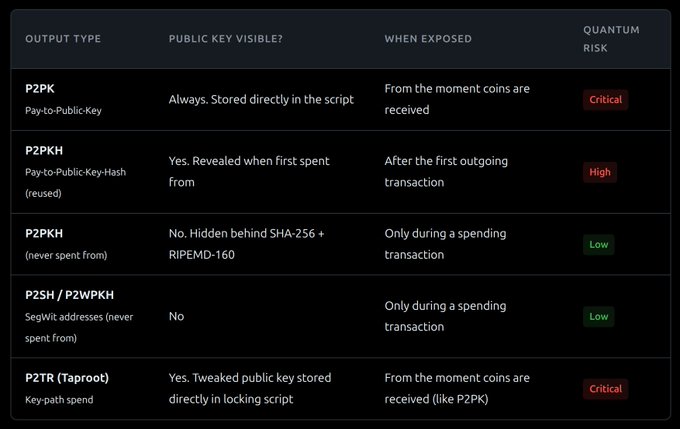The width and height of the screenshot is (680, 429).
Task: Click the OUTPUT TYPE column header
Action: (63, 39)
